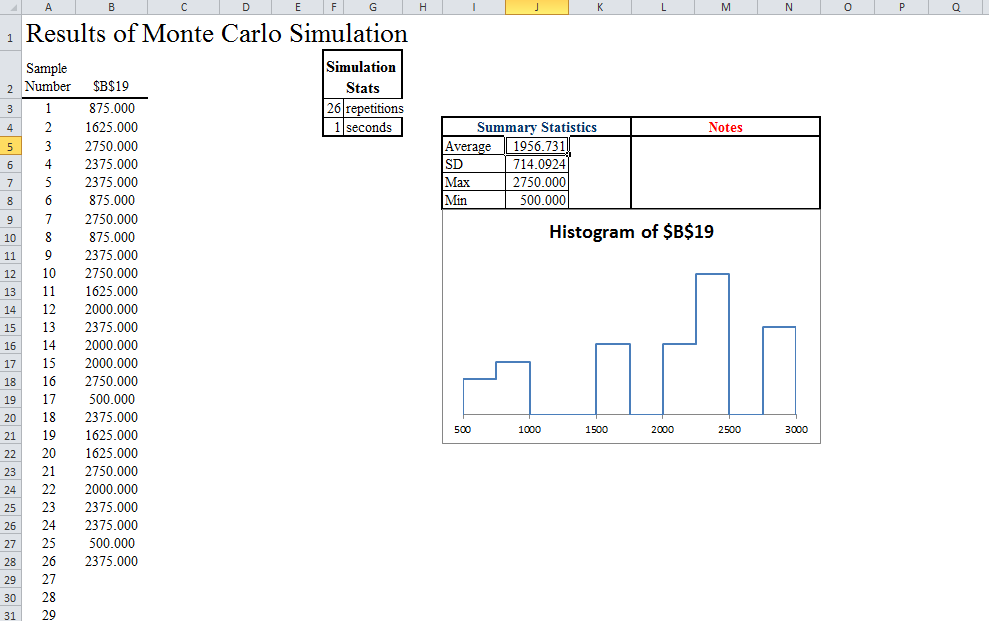Select sample 6's value 875.000
The width and height of the screenshot is (989, 621).
pos(112,200)
